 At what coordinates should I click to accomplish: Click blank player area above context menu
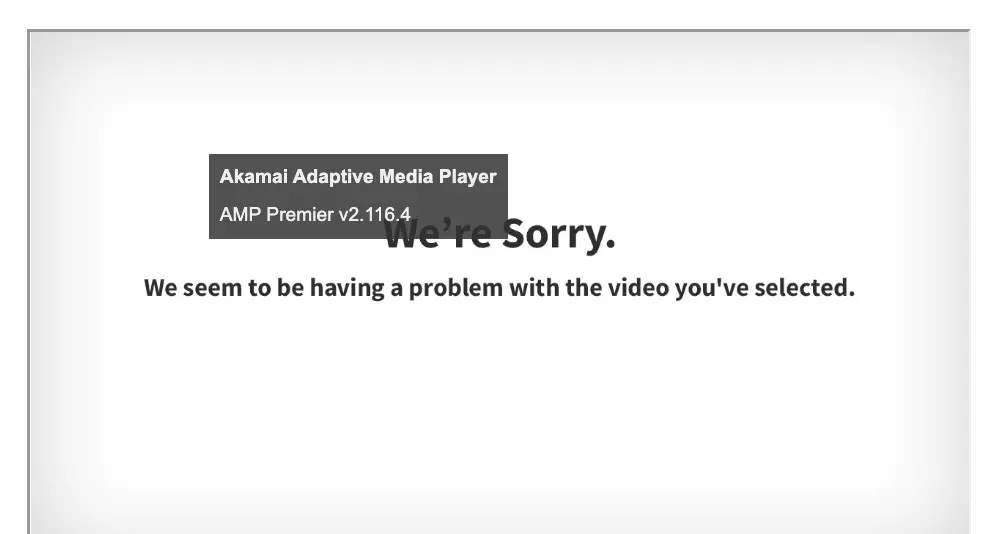(358, 96)
